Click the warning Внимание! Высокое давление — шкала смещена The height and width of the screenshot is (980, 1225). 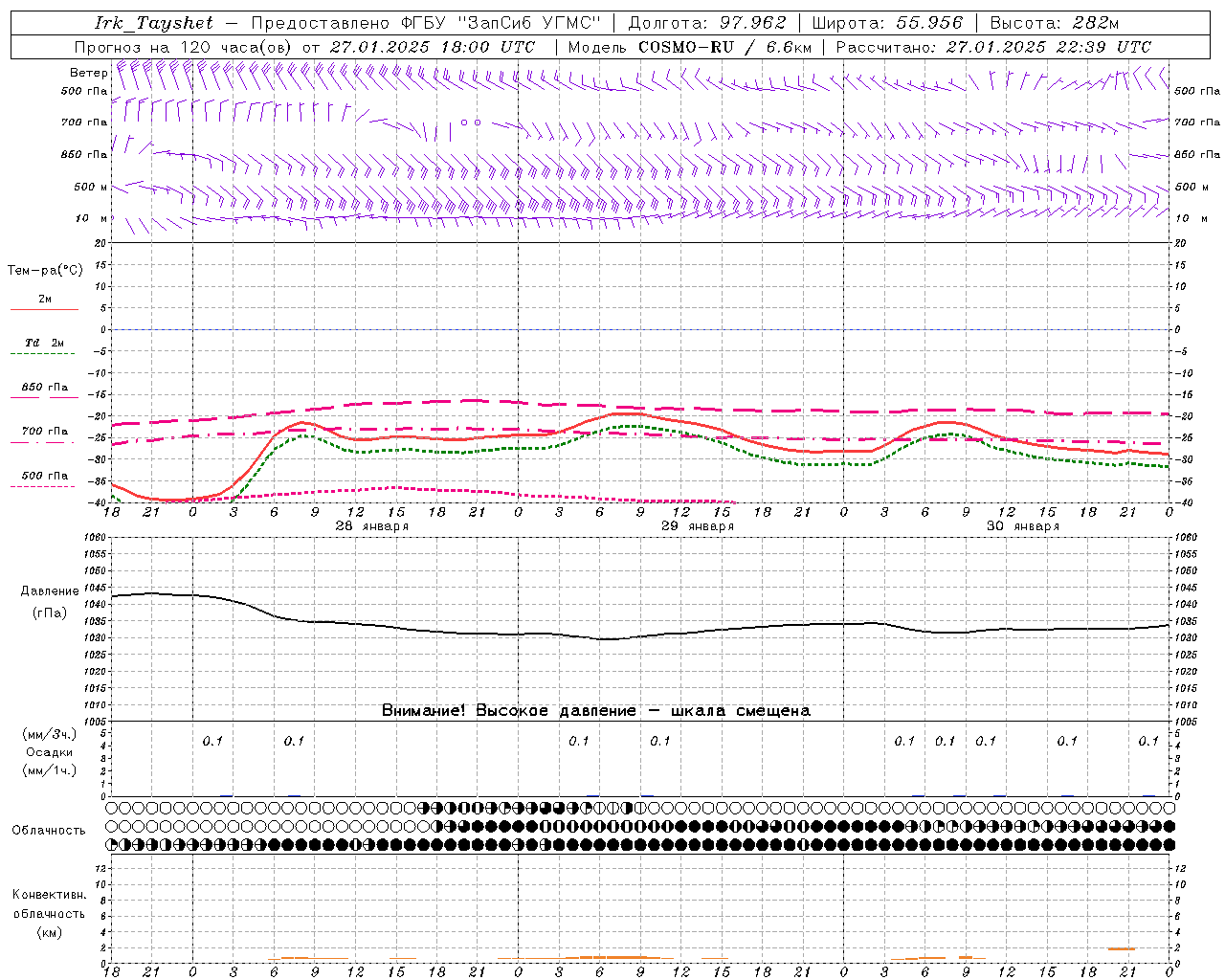point(596,711)
